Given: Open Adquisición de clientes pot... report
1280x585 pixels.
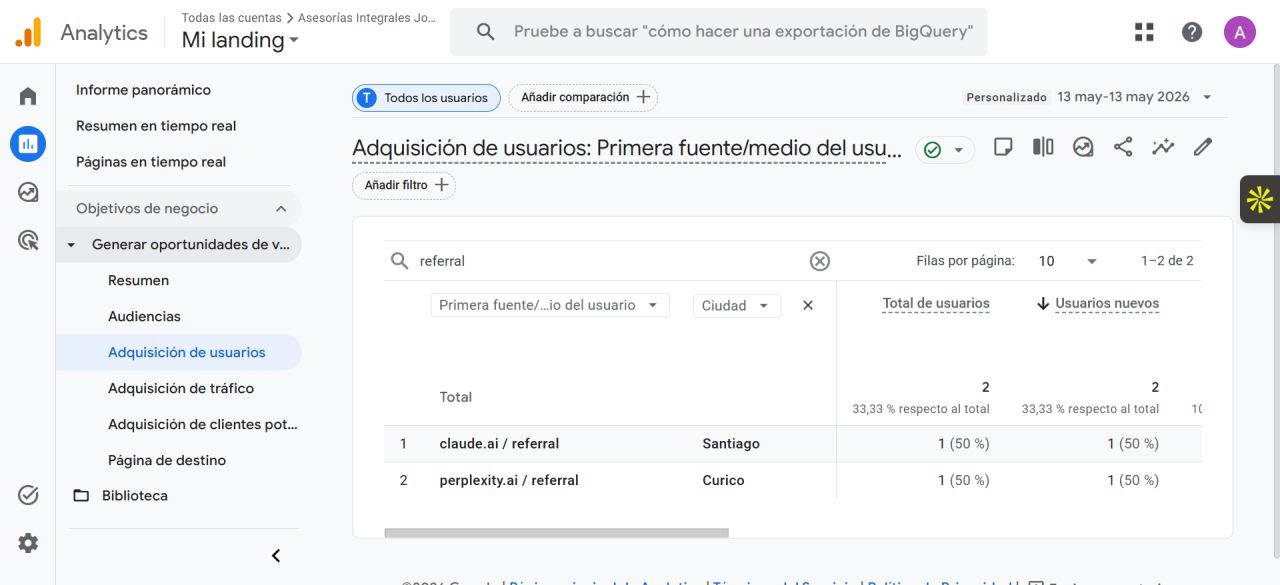Looking at the screenshot, I should [203, 425].
